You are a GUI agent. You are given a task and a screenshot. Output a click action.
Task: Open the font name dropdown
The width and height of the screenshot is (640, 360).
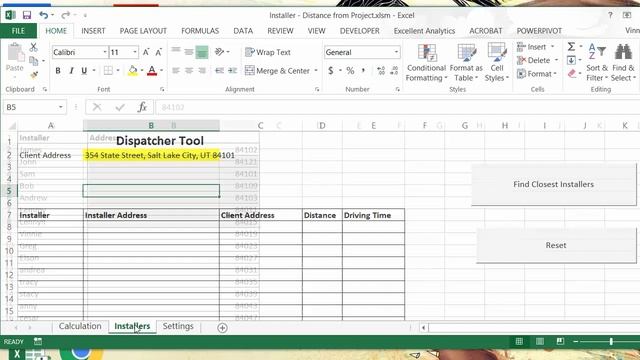[105, 52]
